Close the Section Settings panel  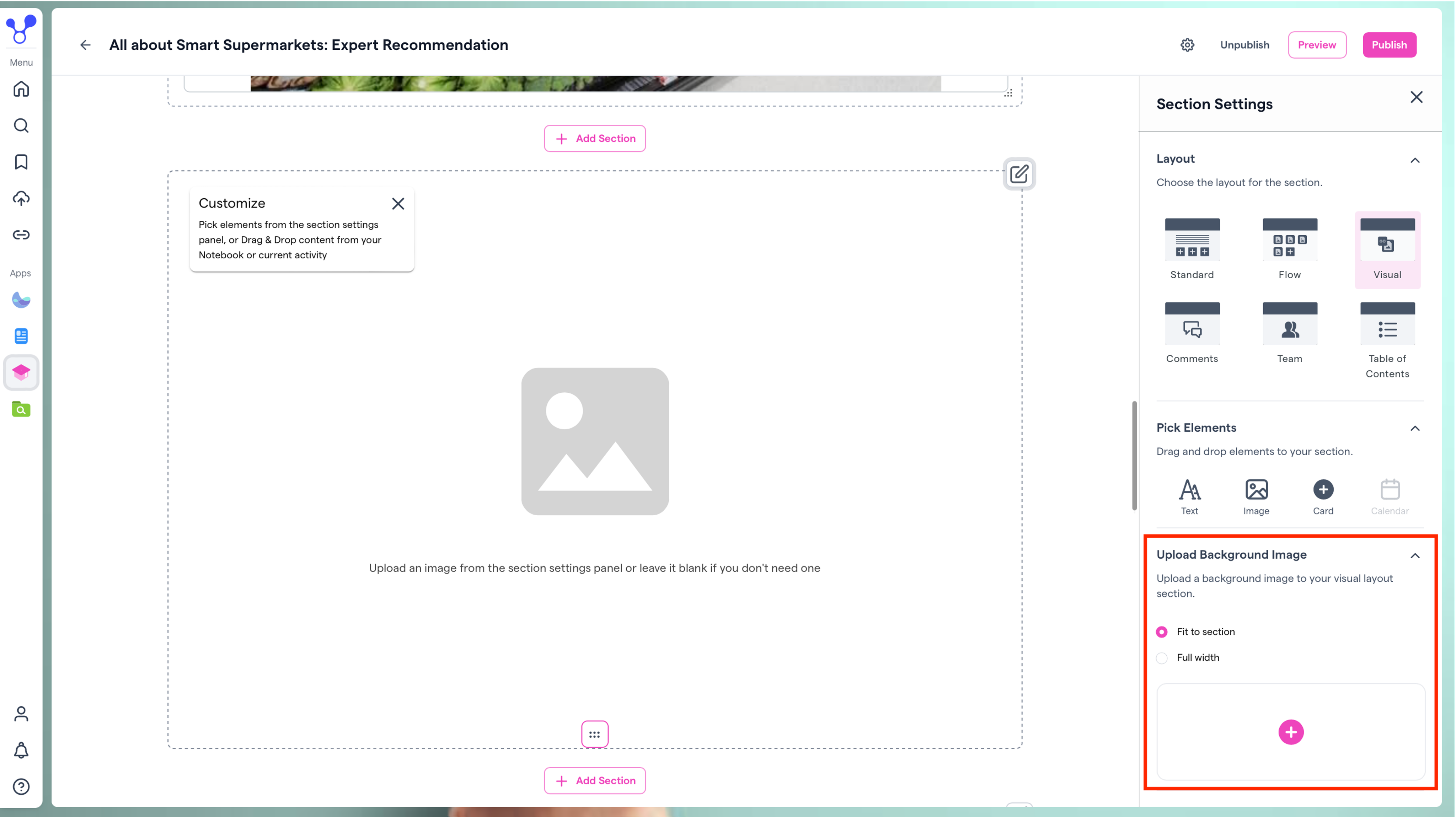(1417, 97)
